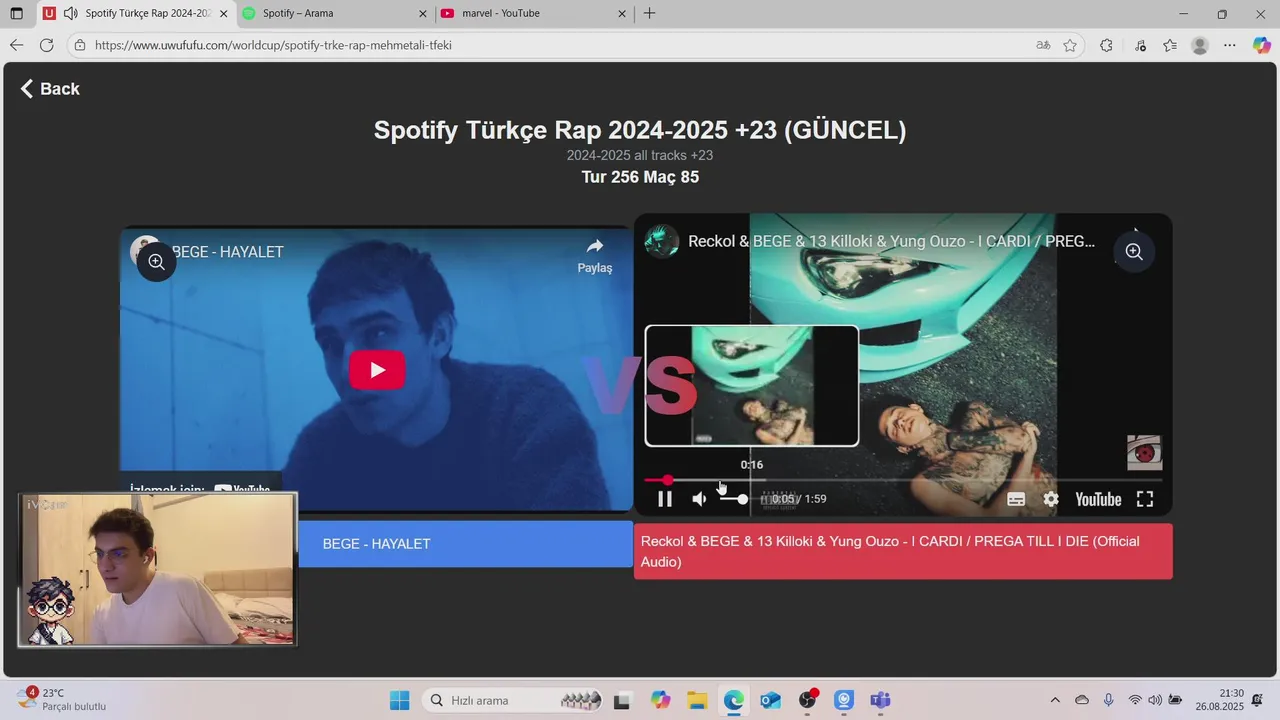This screenshot has height=720, width=1280.
Task: Share the BEGE - HAYALET video via Paylaş
Action: click(x=595, y=256)
